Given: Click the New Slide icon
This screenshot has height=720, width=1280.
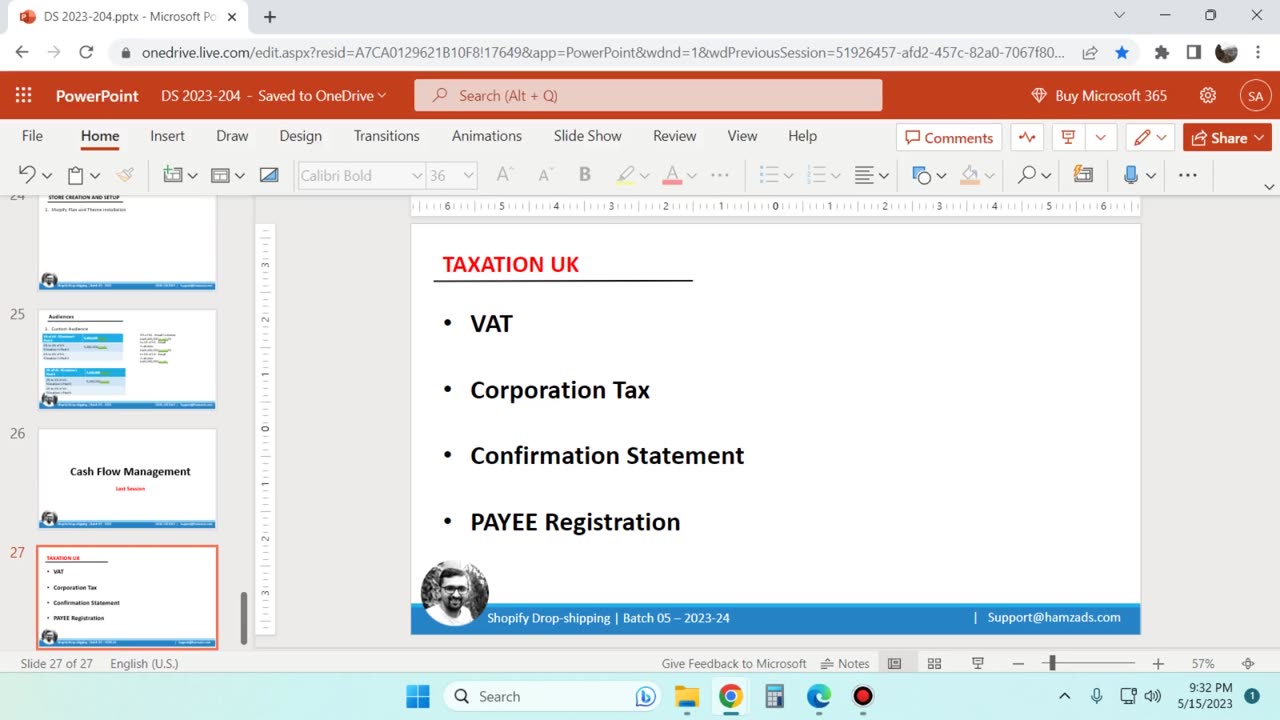Looking at the screenshot, I should click(173, 175).
